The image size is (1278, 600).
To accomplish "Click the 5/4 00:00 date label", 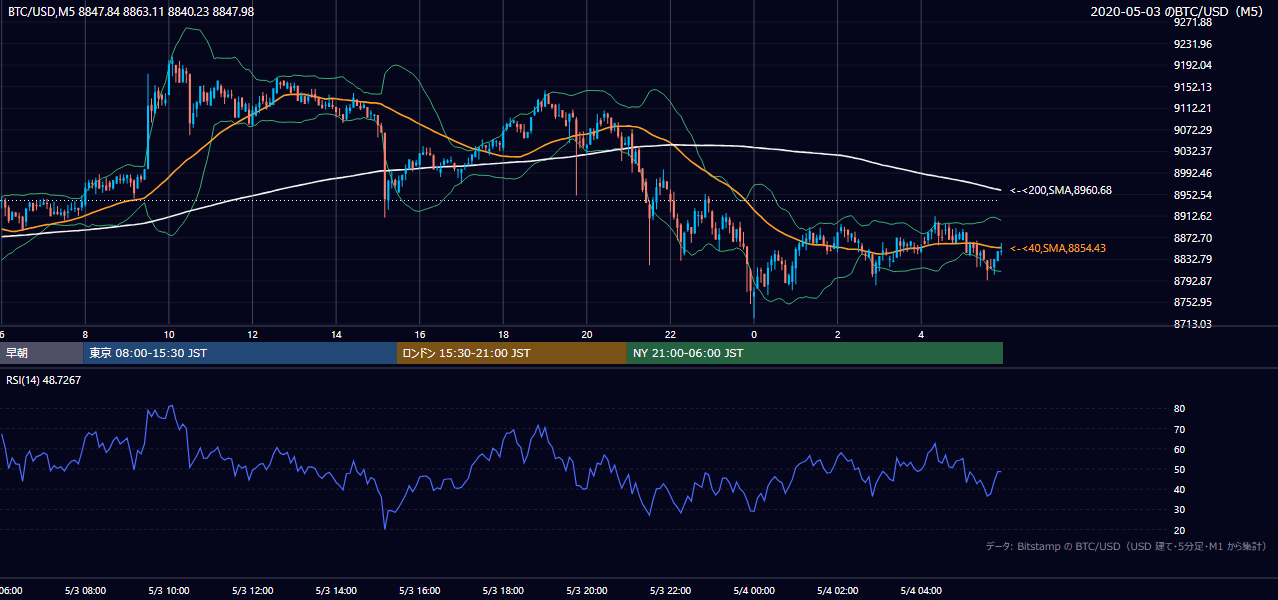I will pos(754,591).
